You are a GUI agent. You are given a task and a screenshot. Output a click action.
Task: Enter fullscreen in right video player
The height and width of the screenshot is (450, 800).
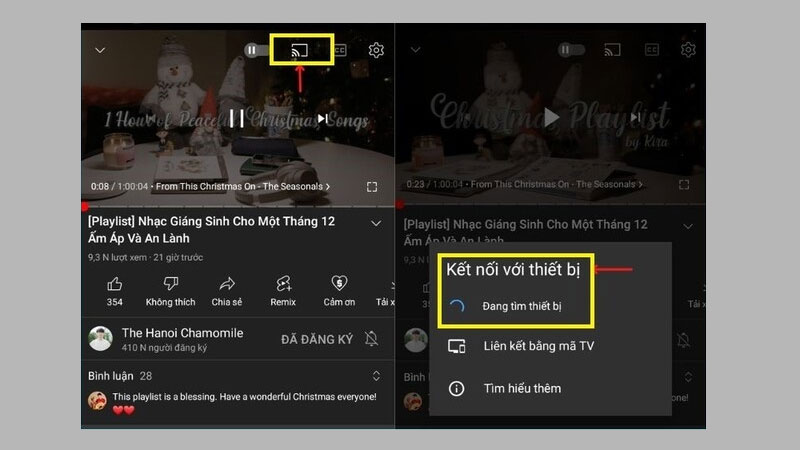pyautogui.click(x=684, y=184)
